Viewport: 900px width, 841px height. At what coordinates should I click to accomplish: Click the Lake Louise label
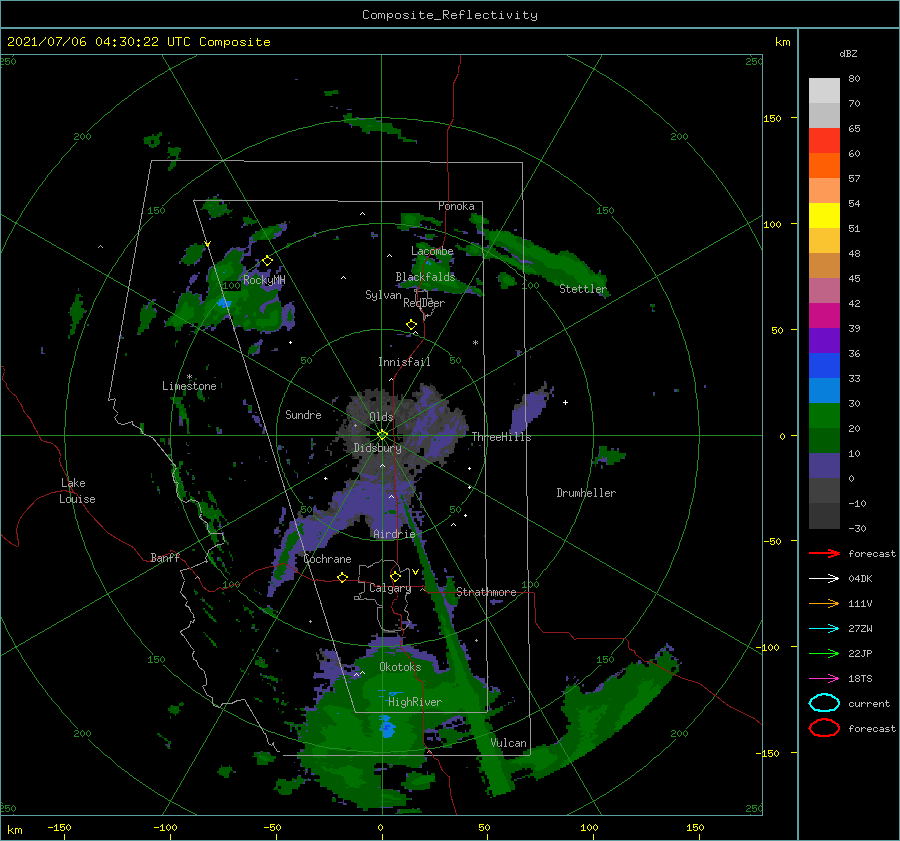point(77,491)
